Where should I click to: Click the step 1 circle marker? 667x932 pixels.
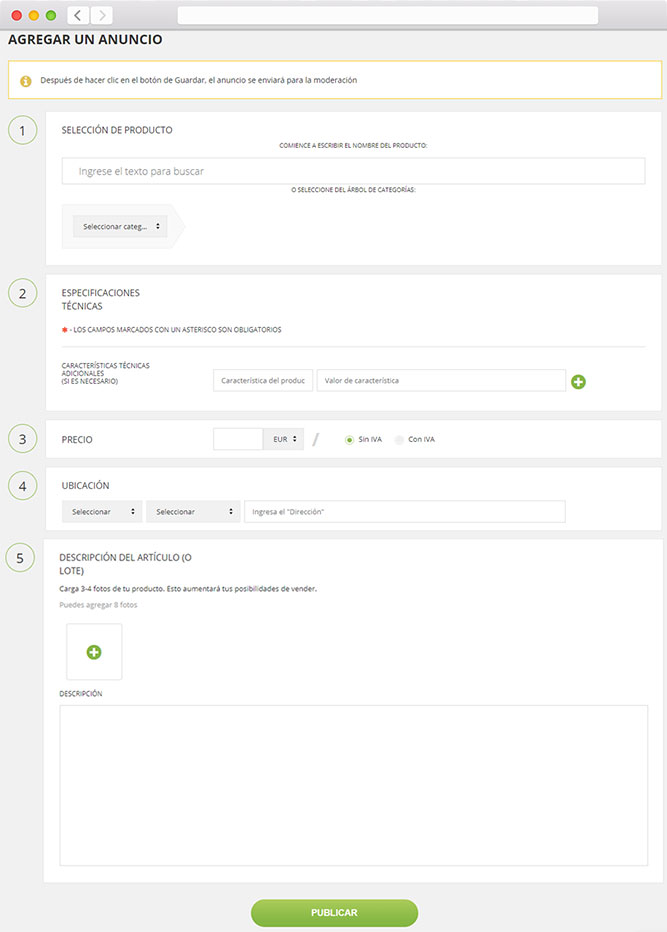(22, 130)
